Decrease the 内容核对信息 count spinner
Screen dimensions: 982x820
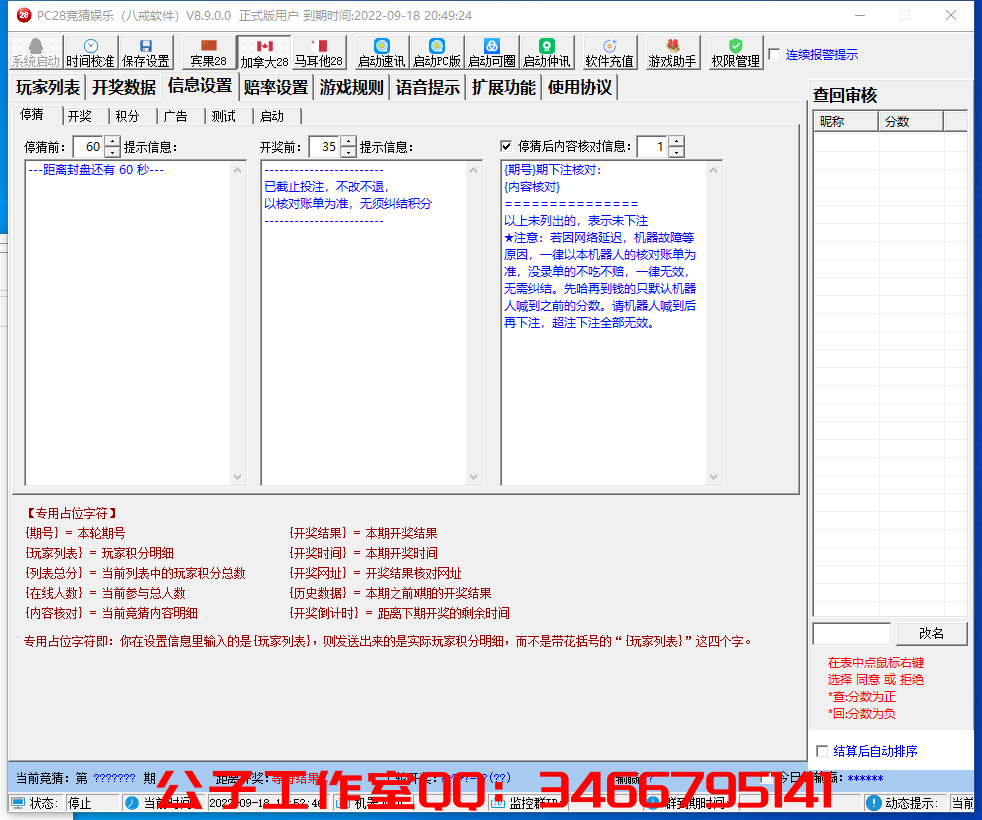pos(676,152)
